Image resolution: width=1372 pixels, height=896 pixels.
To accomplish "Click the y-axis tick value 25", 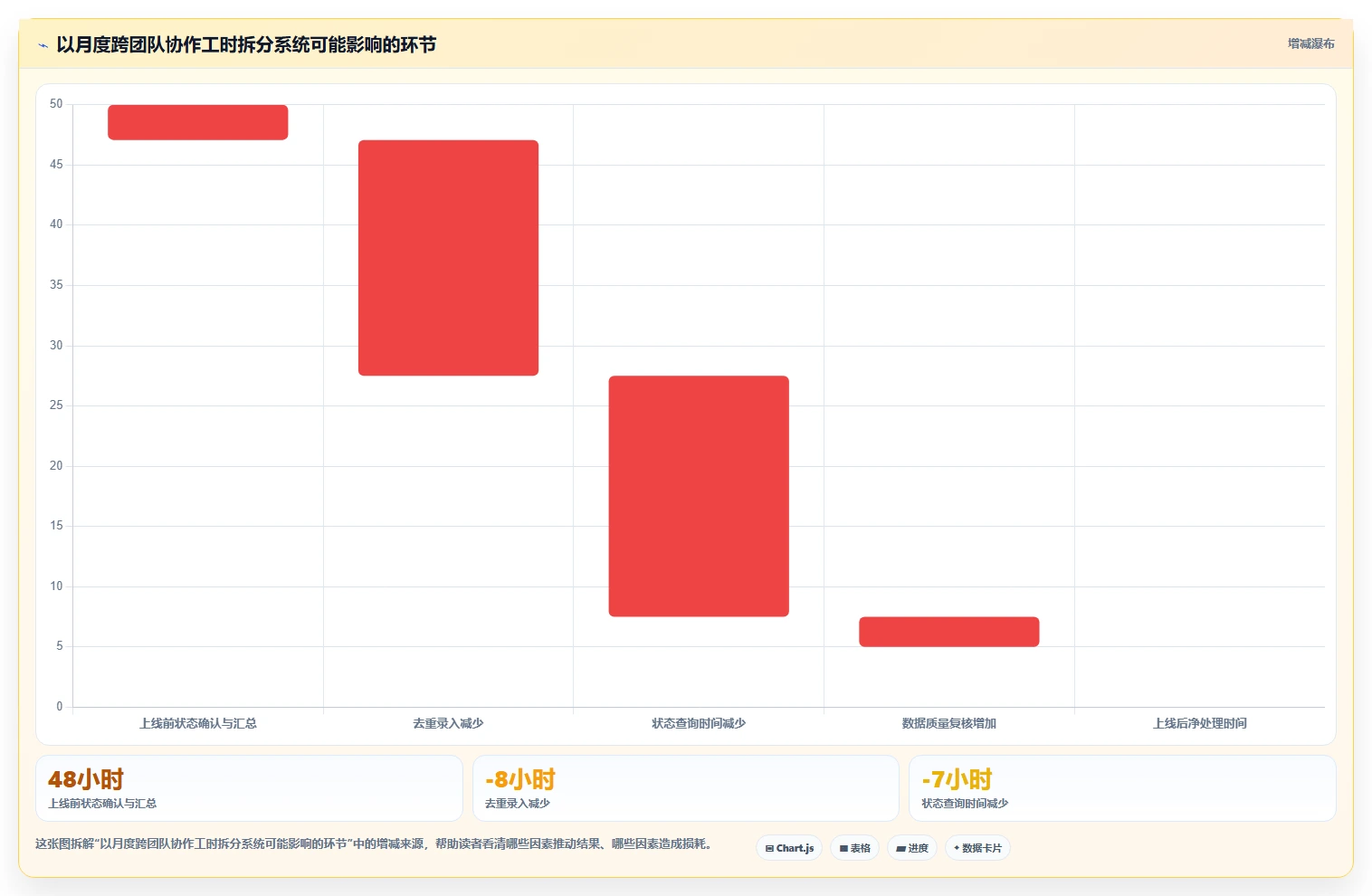I will [56, 405].
